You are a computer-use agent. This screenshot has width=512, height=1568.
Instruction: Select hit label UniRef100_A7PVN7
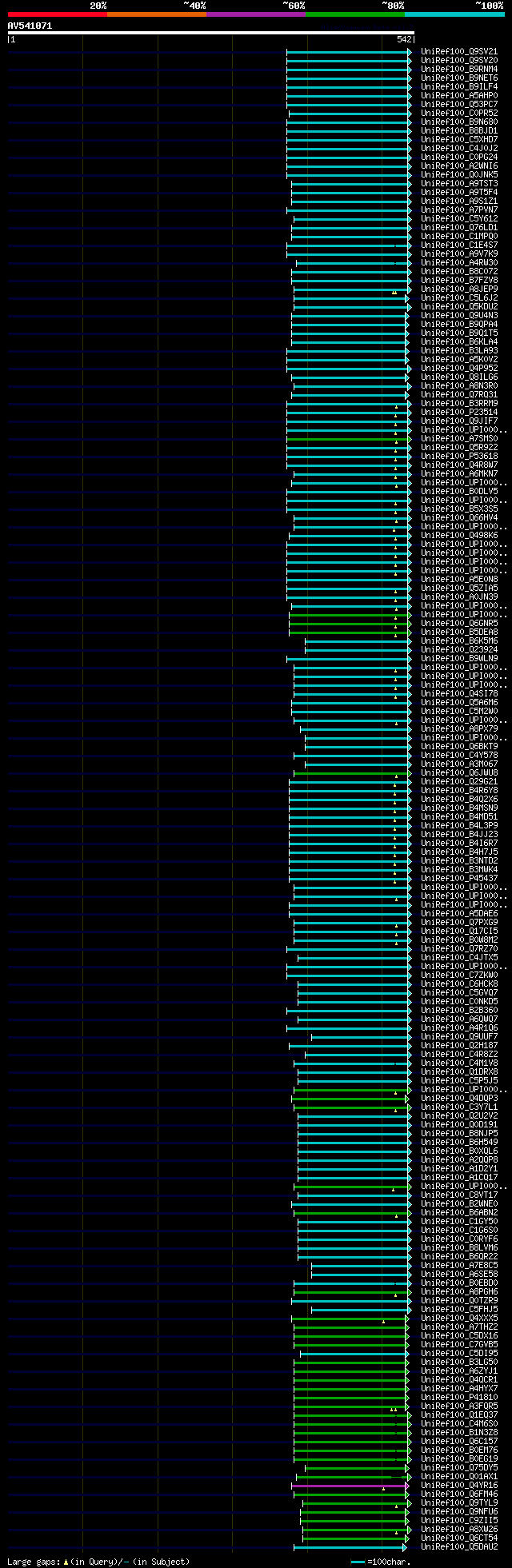click(459, 209)
